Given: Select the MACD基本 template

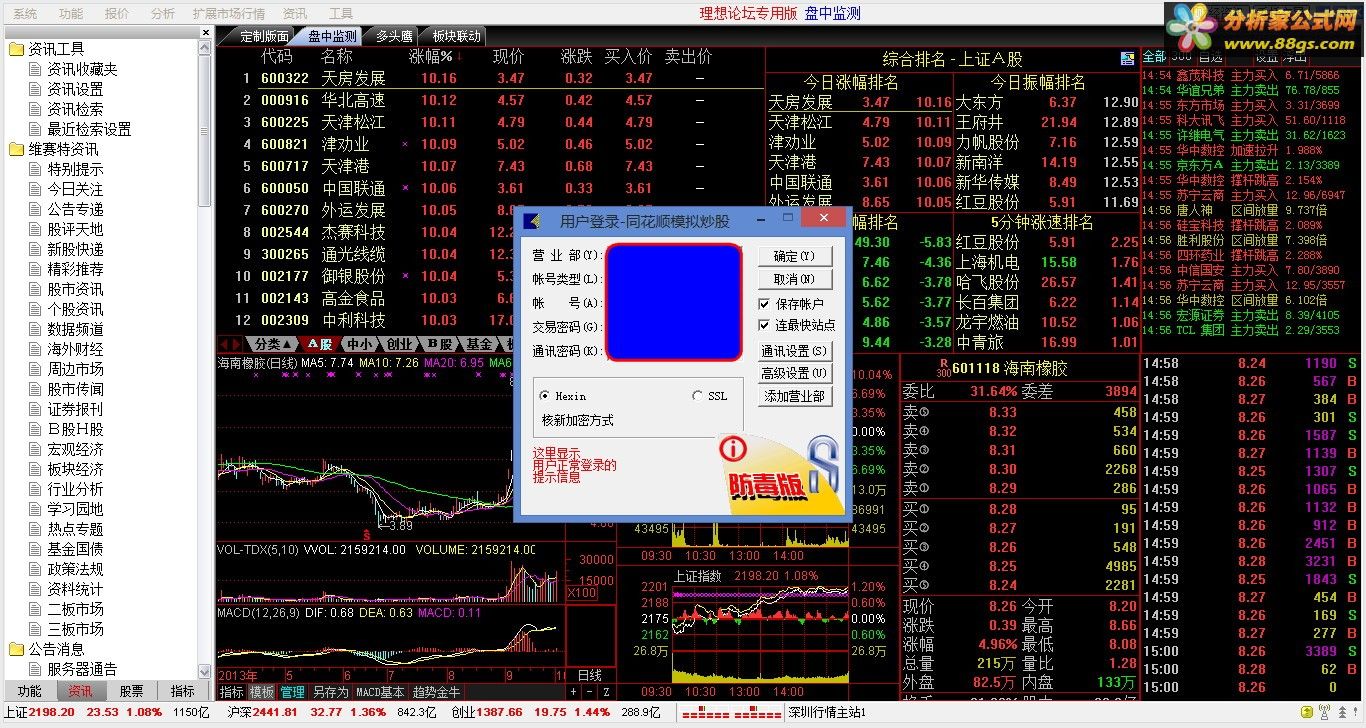Looking at the screenshot, I should tap(381, 692).
